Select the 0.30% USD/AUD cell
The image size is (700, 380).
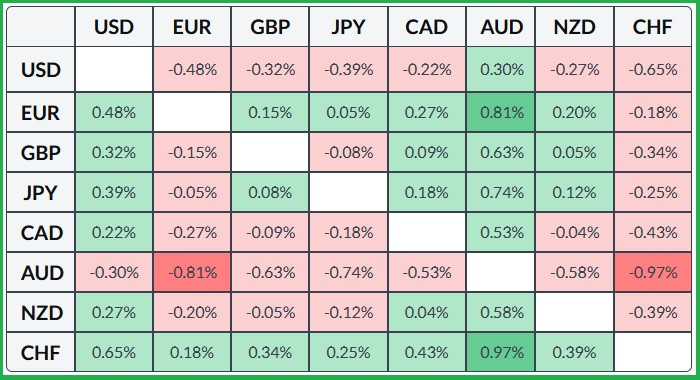click(x=500, y=70)
